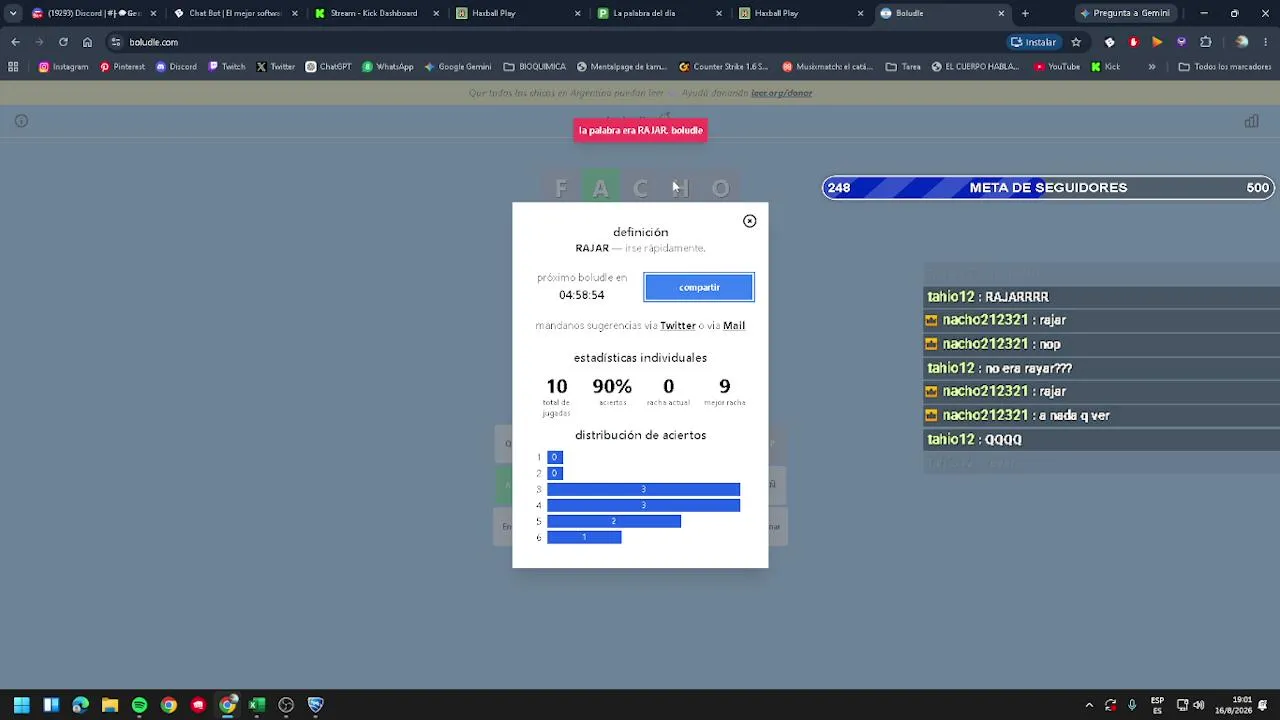Open the Twitter bookmark in bookmarks bar
This screenshot has height=720, width=1280.
275,67
